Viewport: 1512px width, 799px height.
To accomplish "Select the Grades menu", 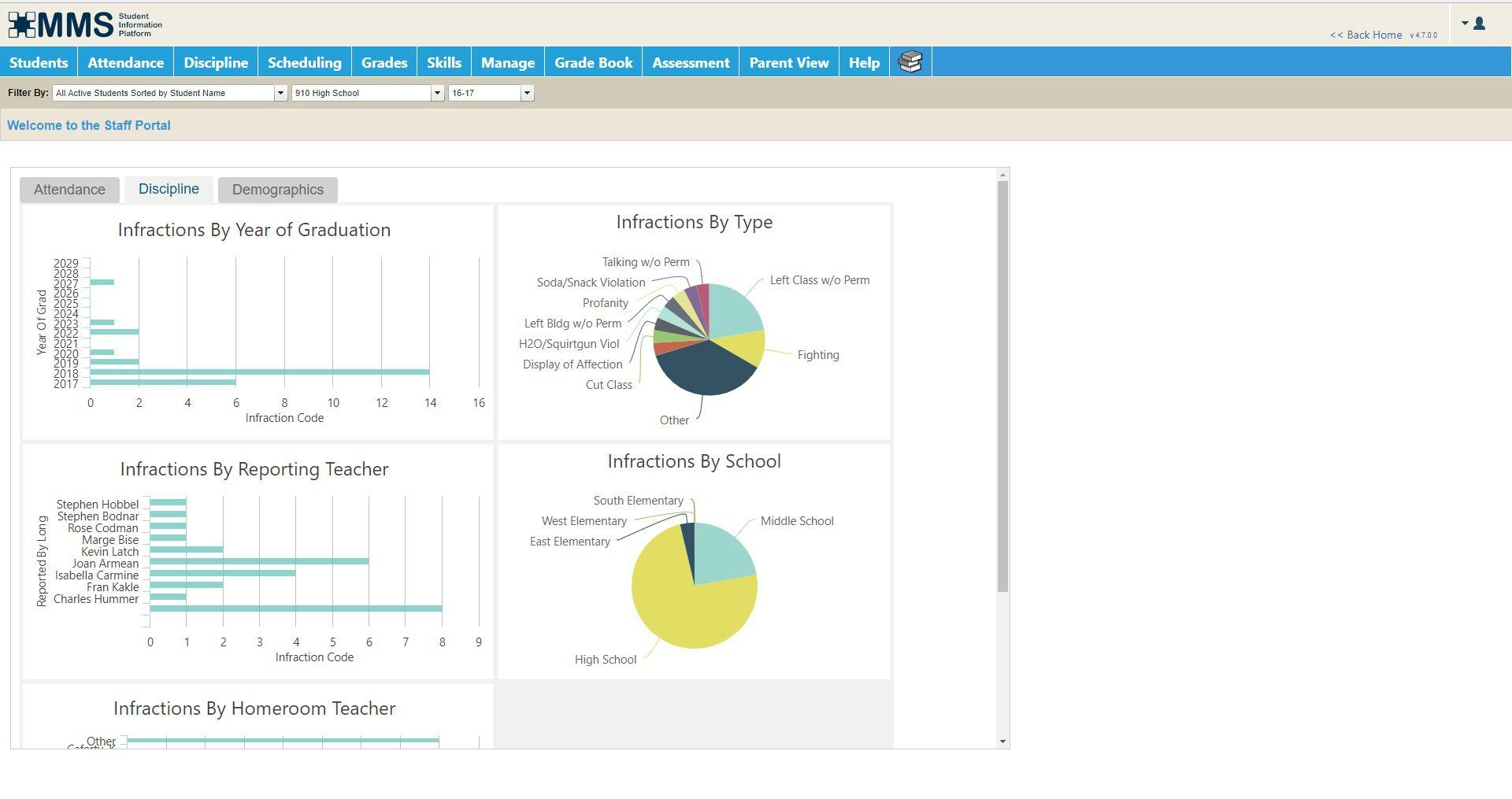I will coord(384,61).
